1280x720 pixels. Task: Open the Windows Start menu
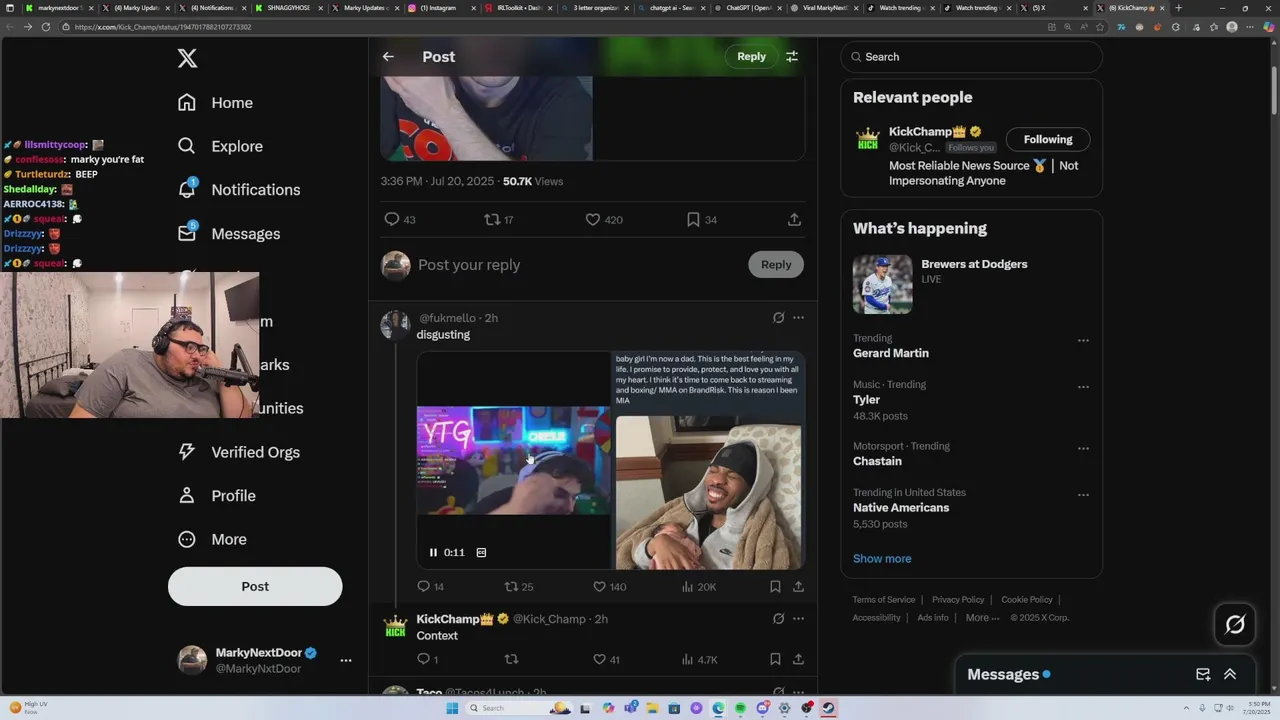click(x=452, y=708)
